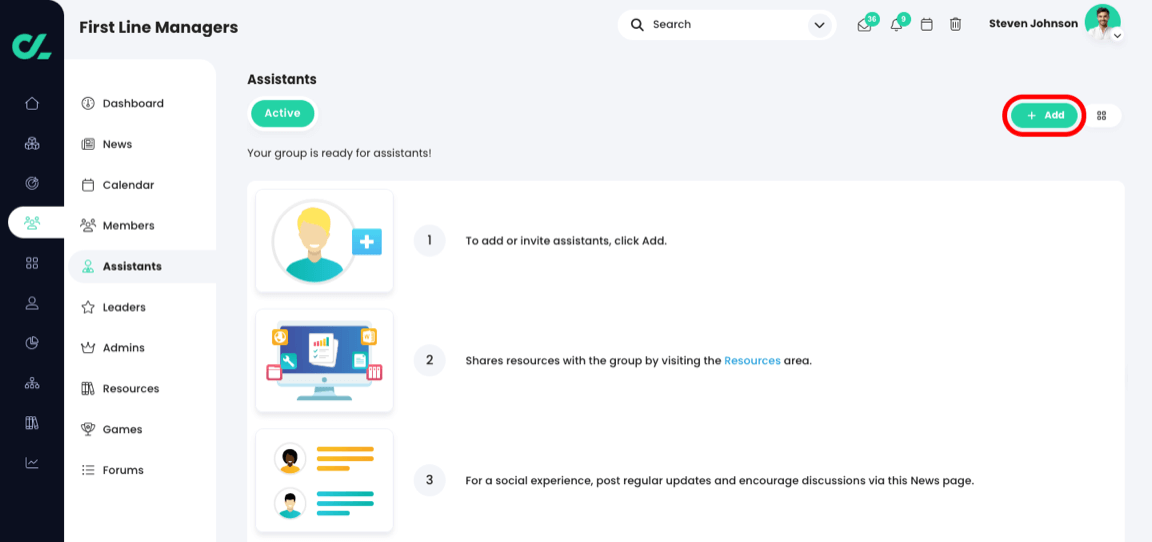Expand the search options dropdown arrow
The width and height of the screenshot is (1152, 542).
(x=819, y=26)
